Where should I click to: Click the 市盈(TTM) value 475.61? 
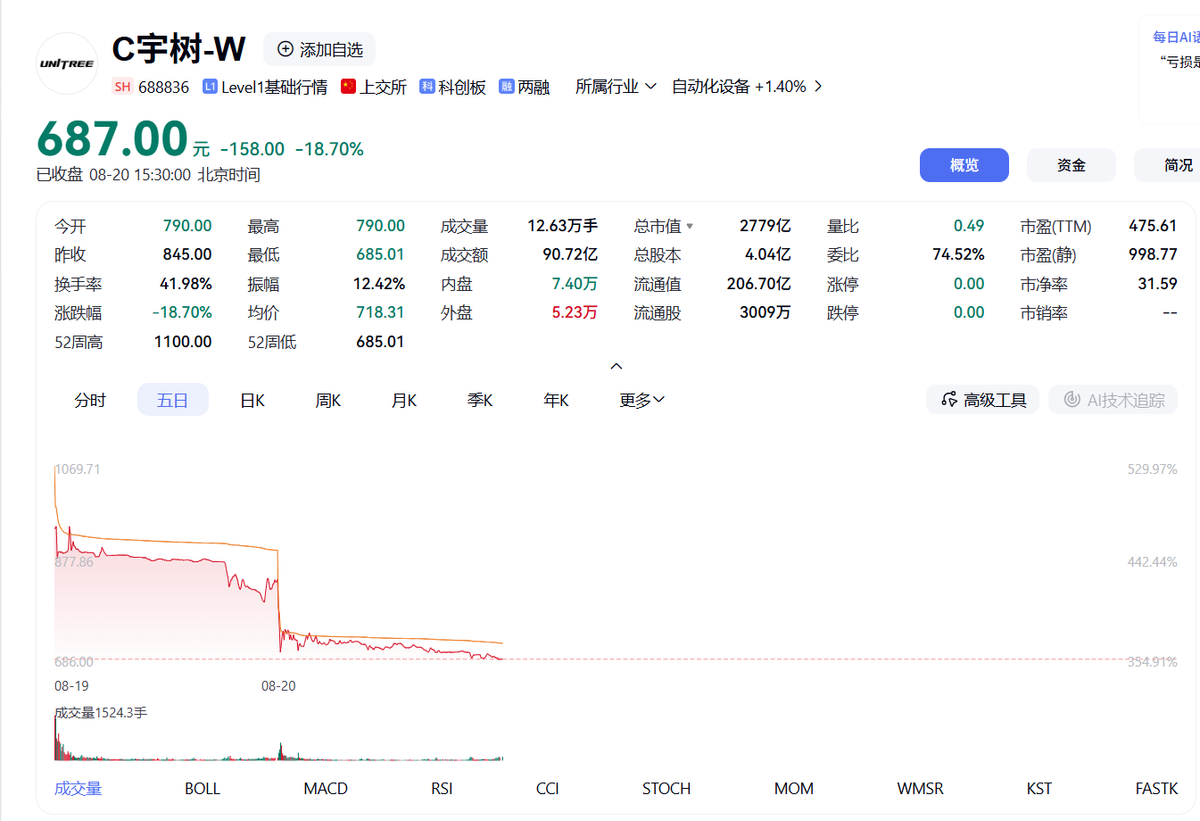pos(1153,226)
